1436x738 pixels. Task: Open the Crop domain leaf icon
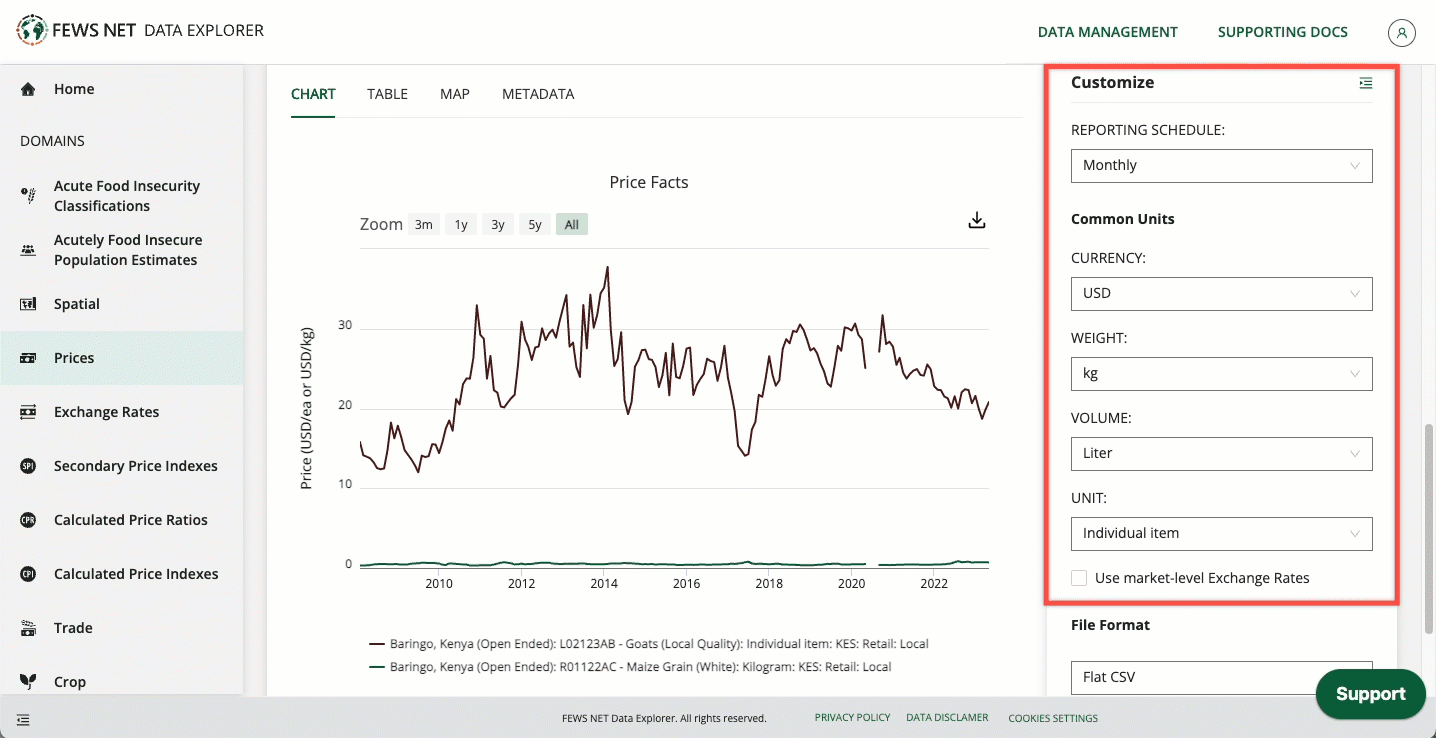26,682
